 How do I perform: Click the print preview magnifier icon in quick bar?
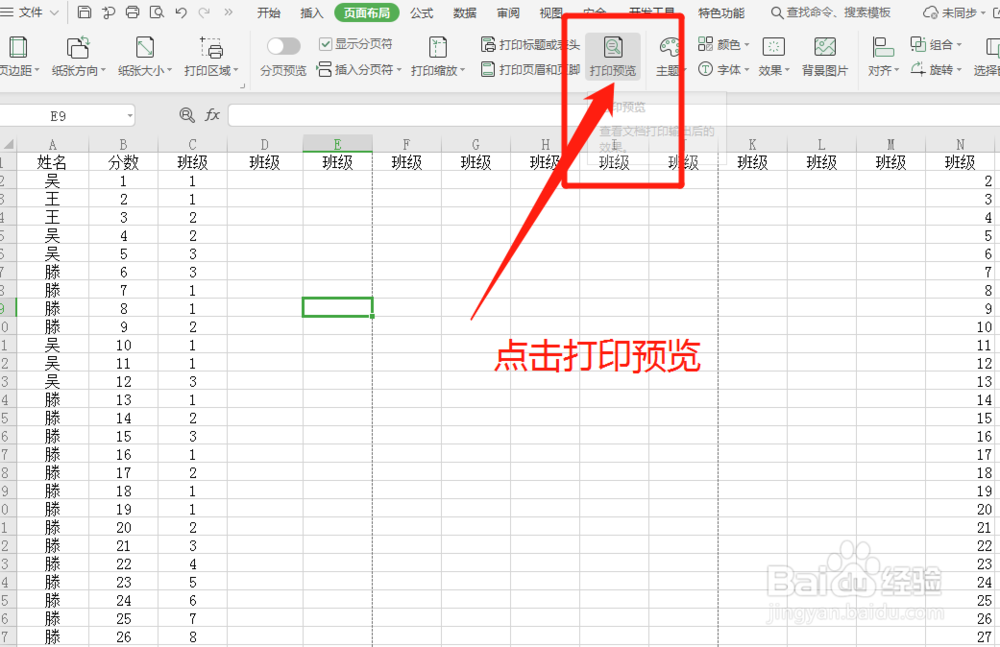tap(157, 12)
